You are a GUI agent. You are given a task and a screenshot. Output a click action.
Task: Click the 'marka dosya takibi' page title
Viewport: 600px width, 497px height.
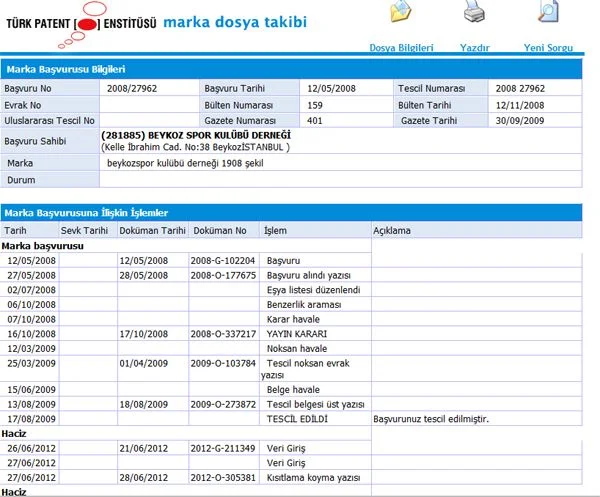(x=235, y=22)
